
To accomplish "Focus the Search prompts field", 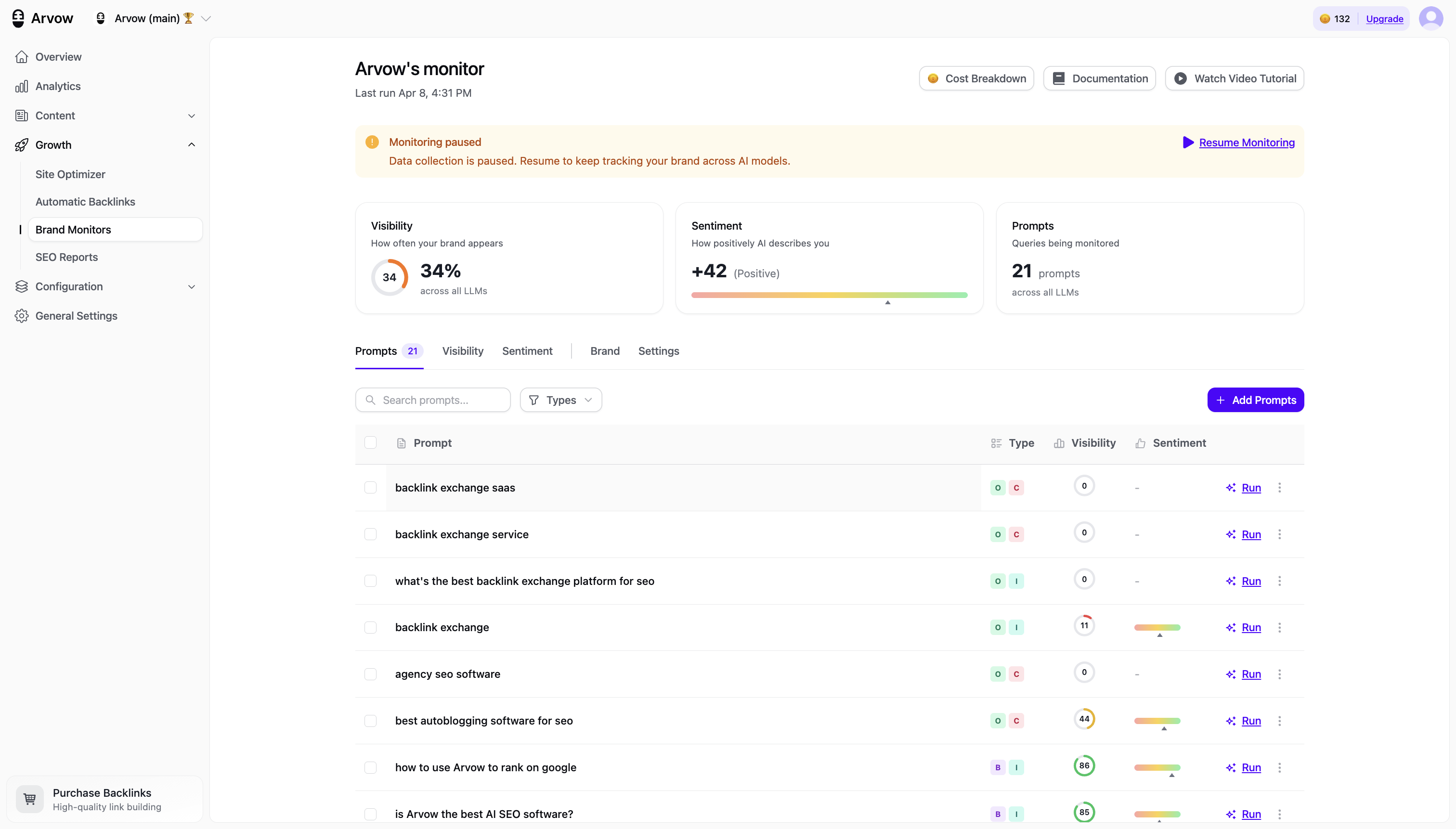I will pos(433,400).
